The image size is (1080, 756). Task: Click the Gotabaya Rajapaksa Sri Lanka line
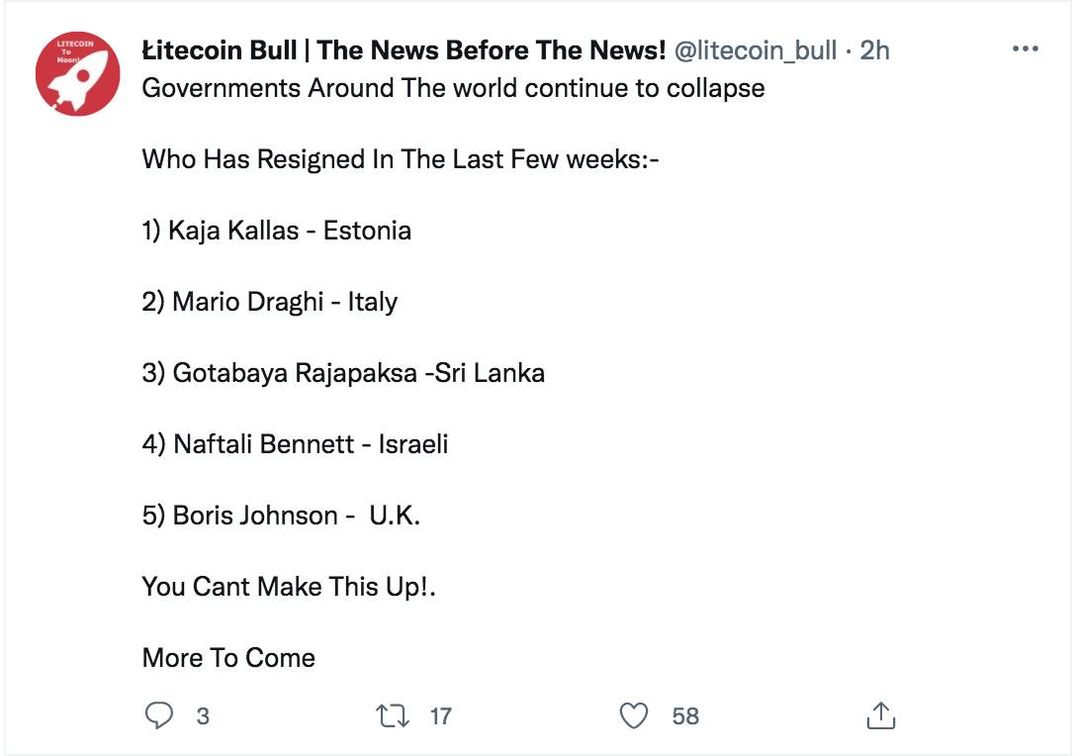click(x=343, y=373)
